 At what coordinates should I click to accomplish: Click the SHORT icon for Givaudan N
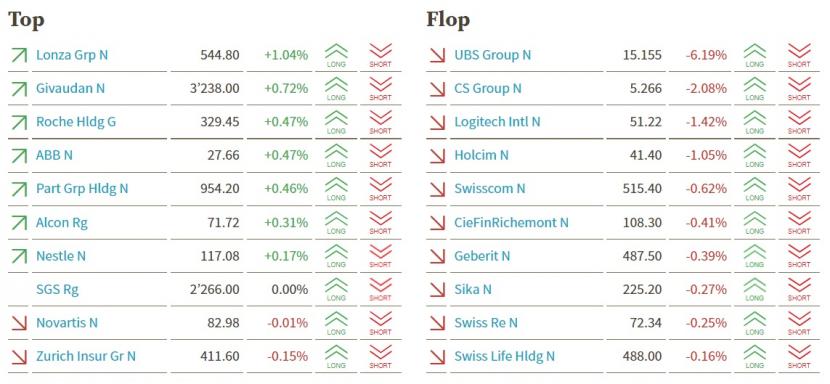pos(380,89)
